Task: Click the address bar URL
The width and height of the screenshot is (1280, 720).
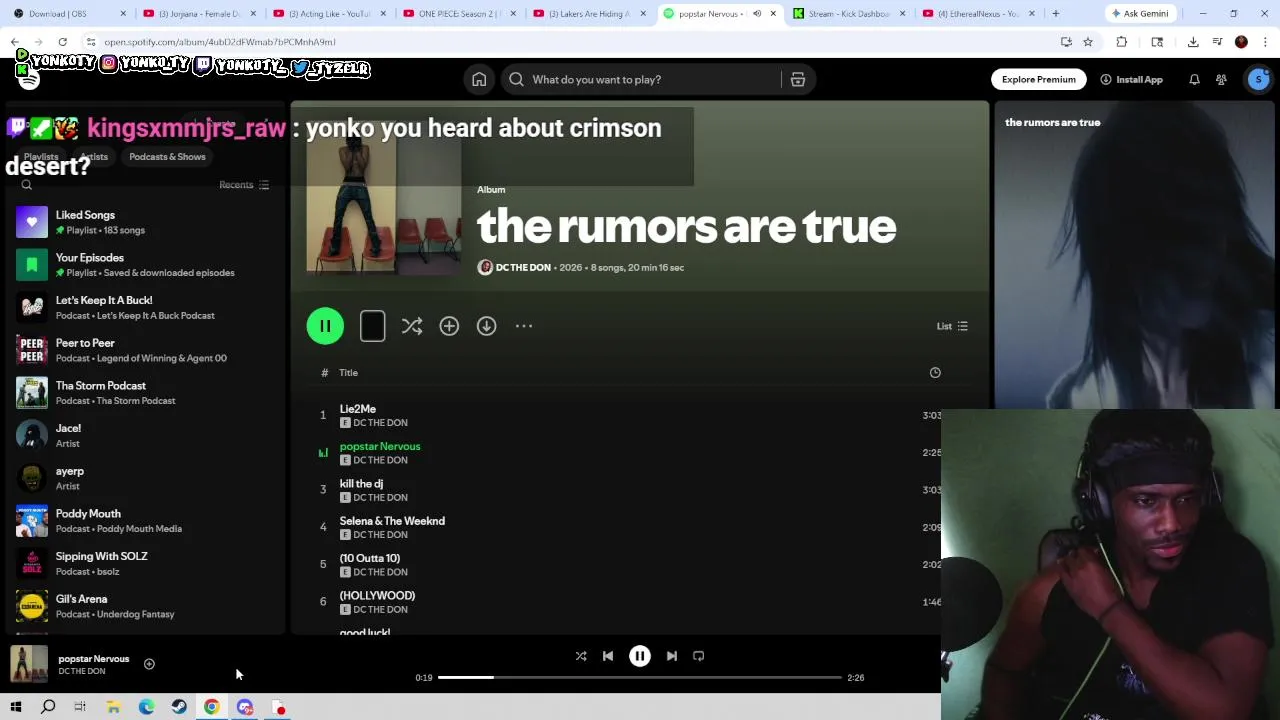Action: (x=220, y=42)
